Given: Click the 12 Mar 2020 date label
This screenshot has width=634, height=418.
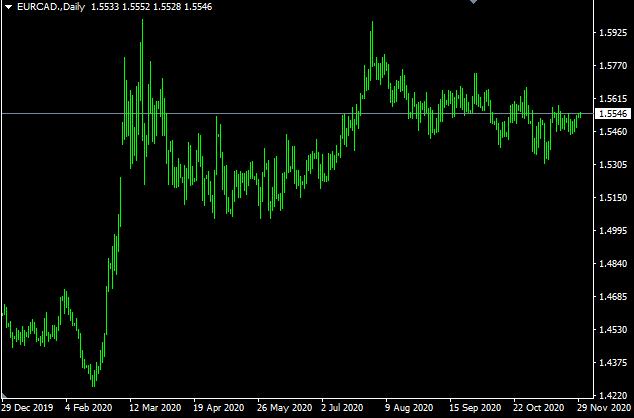Looking at the screenshot, I should [155, 407].
